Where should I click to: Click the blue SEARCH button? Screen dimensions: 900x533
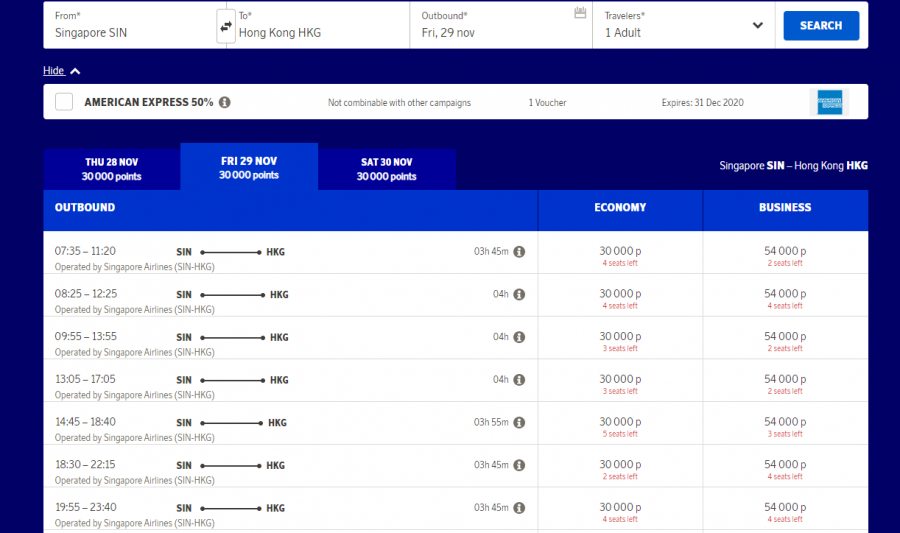click(x=820, y=26)
